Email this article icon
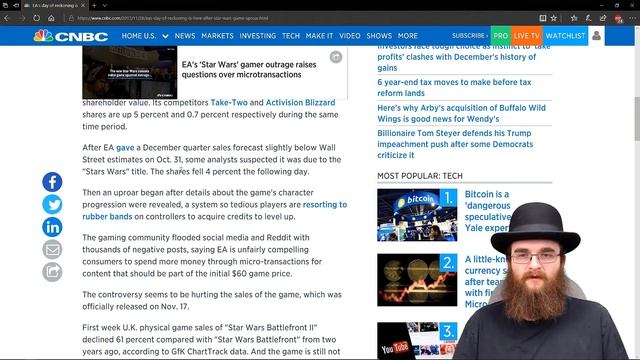Viewport: 640px width, 360px height. click(52, 249)
